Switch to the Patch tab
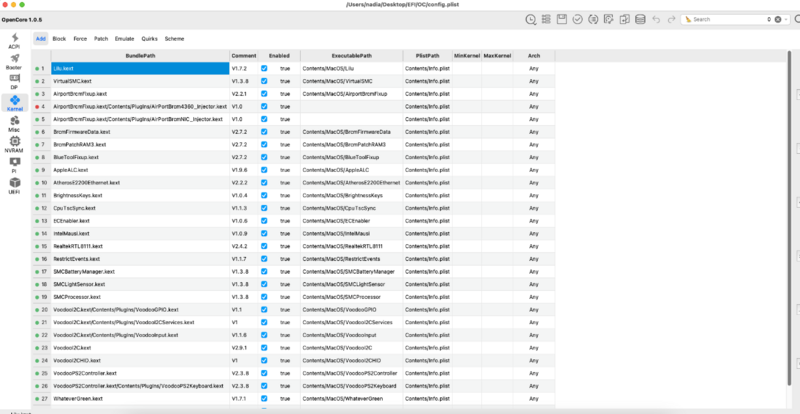This screenshot has height=414, width=800. pos(101,39)
